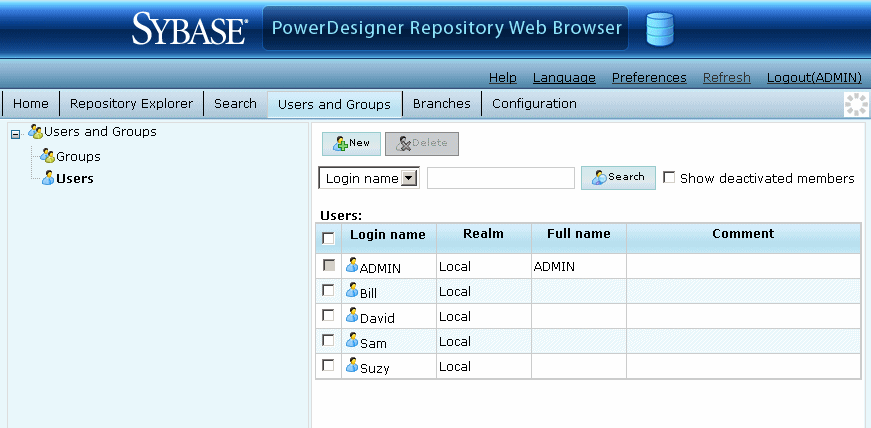Select the Users node in the tree
Screen dimensions: 871x428
74,179
